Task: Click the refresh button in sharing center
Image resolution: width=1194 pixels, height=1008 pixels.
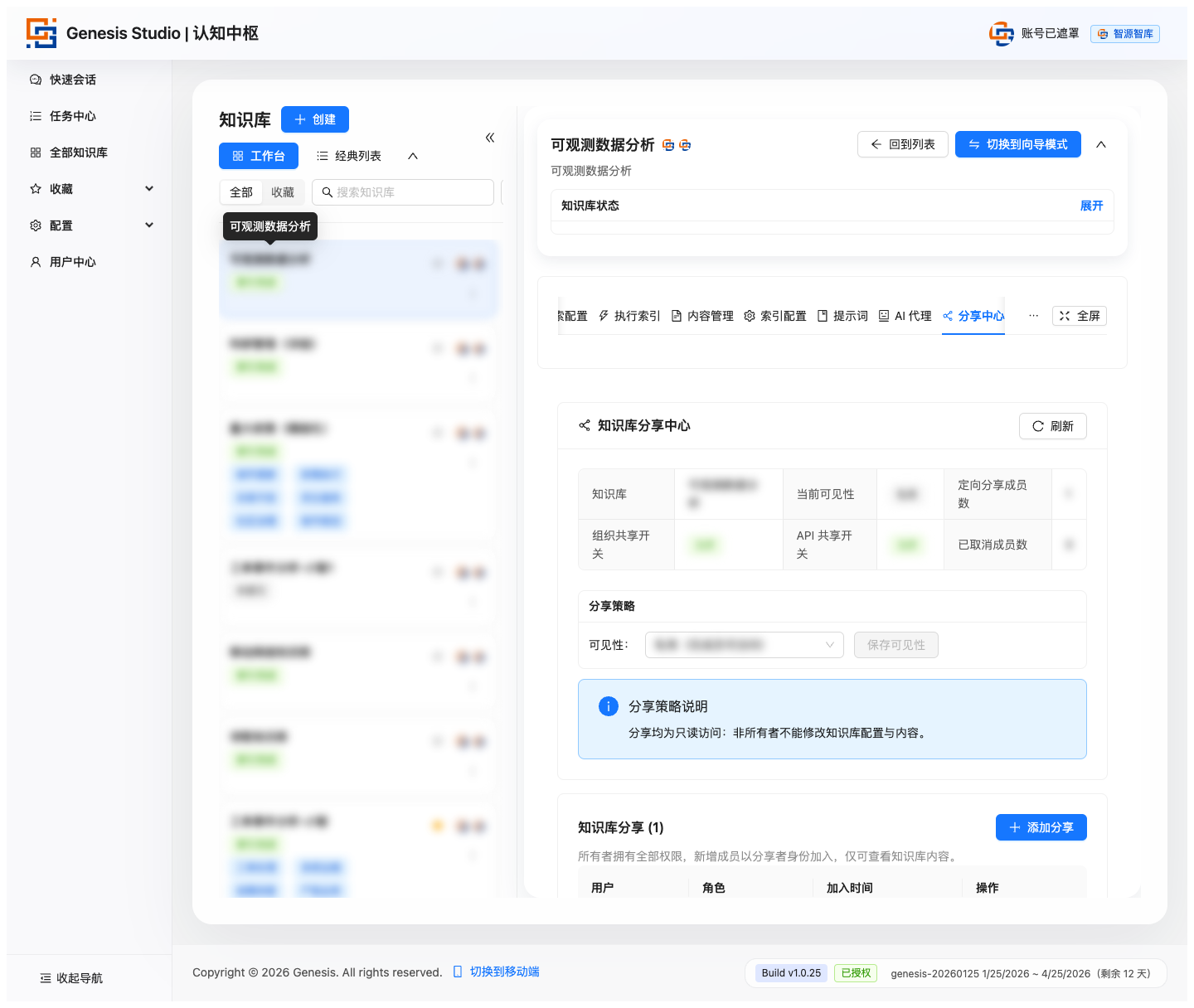Action: tap(1052, 426)
